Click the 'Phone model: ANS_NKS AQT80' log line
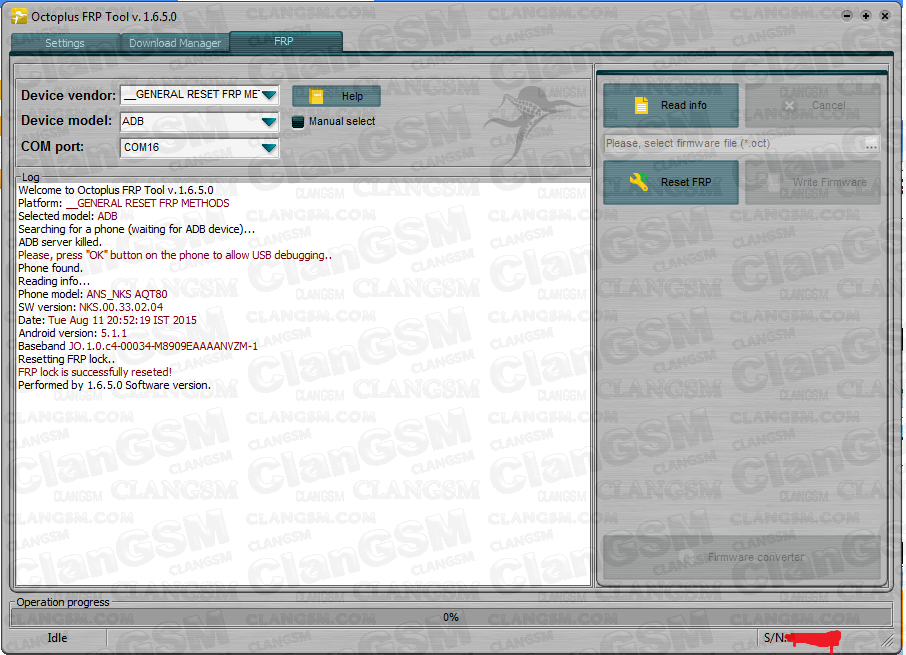Image resolution: width=906 pixels, height=655 pixels. (92, 294)
